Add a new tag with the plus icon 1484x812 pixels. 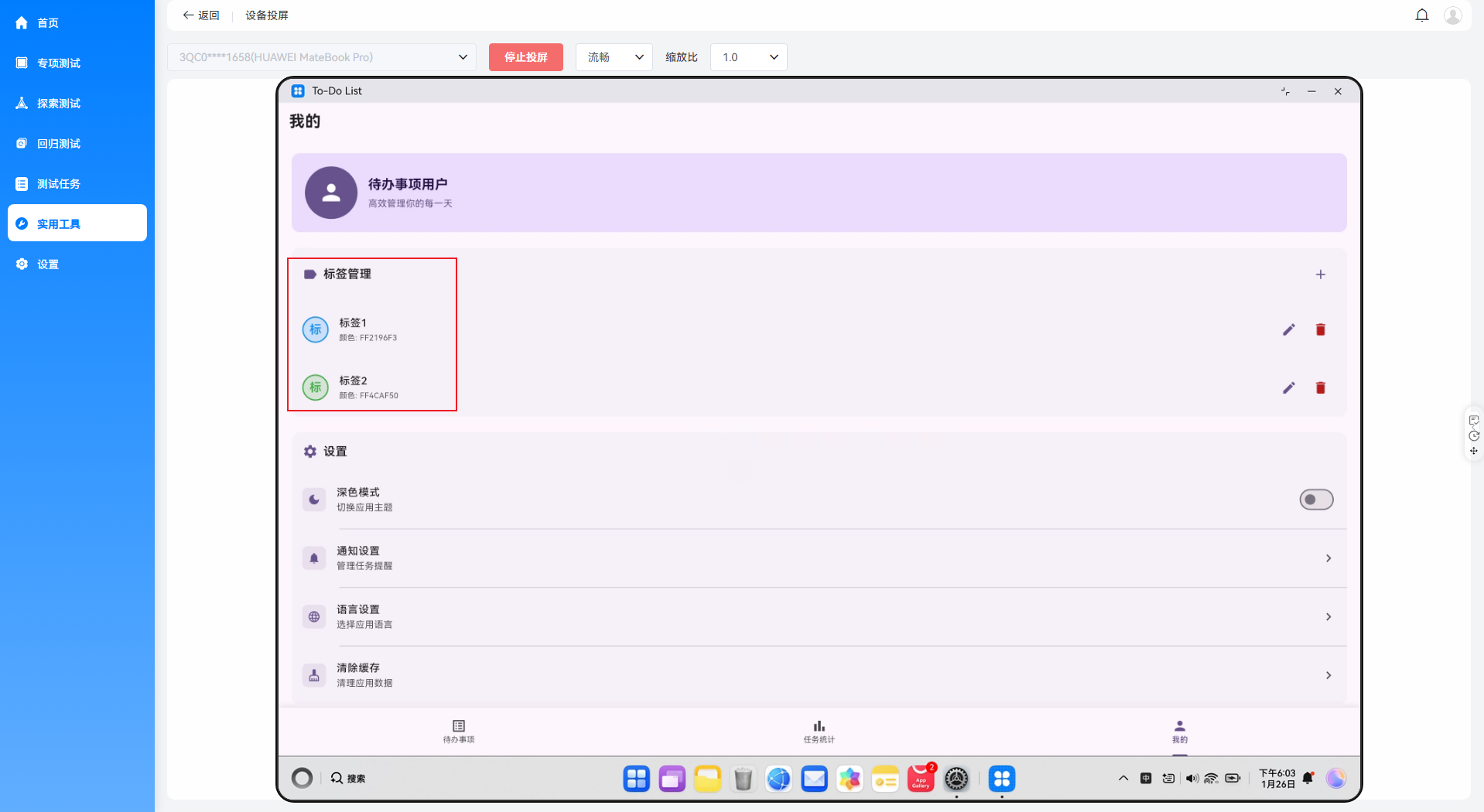(x=1321, y=274)
